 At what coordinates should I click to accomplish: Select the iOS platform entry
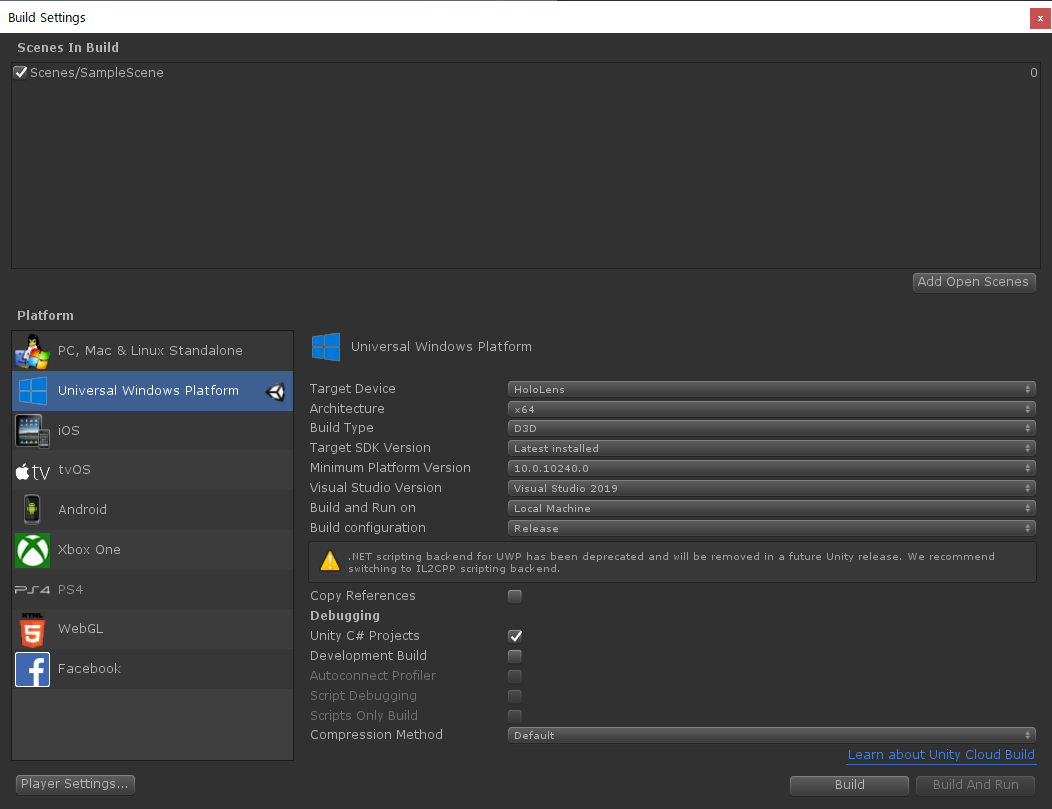pos(152,431)
